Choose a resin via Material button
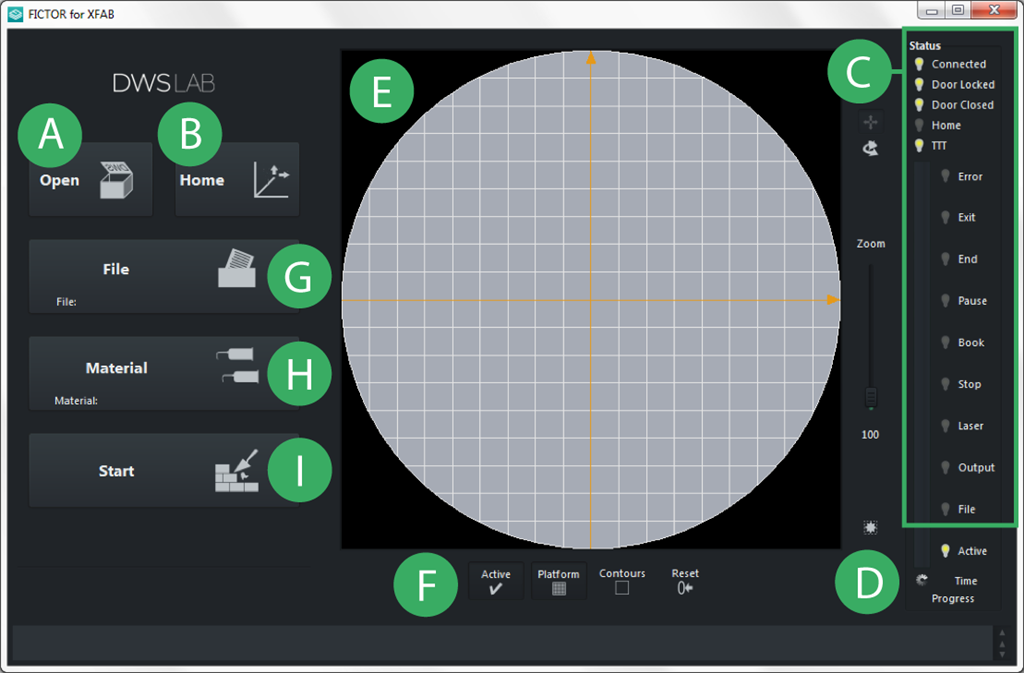This screenshot has height=673, width=1024. [x=150, y=374]
